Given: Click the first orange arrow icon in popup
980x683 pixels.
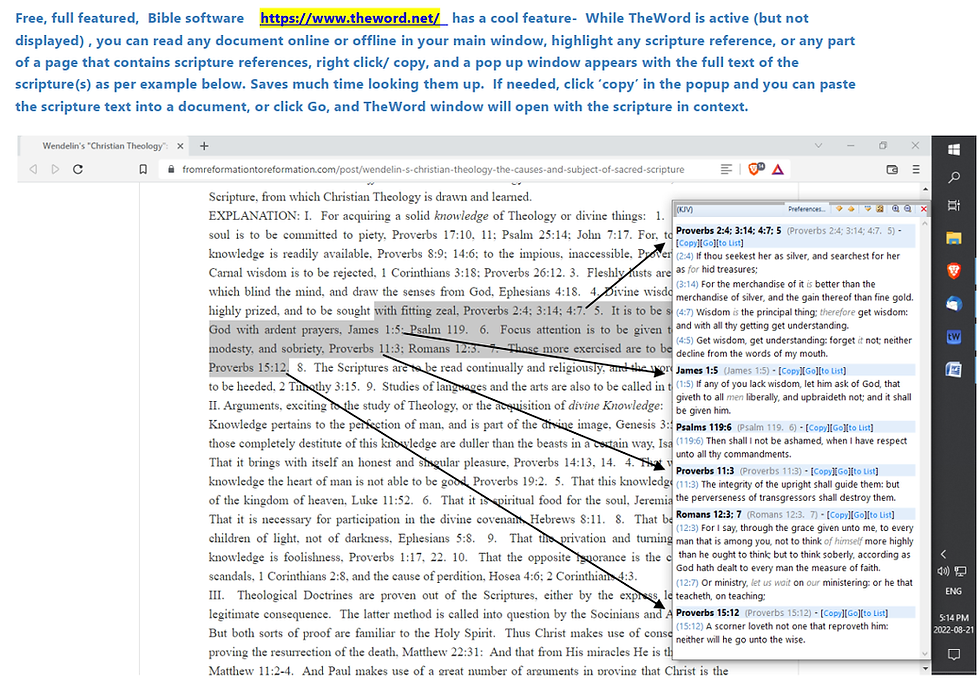Looking at the screenshot, I should 840,209.
